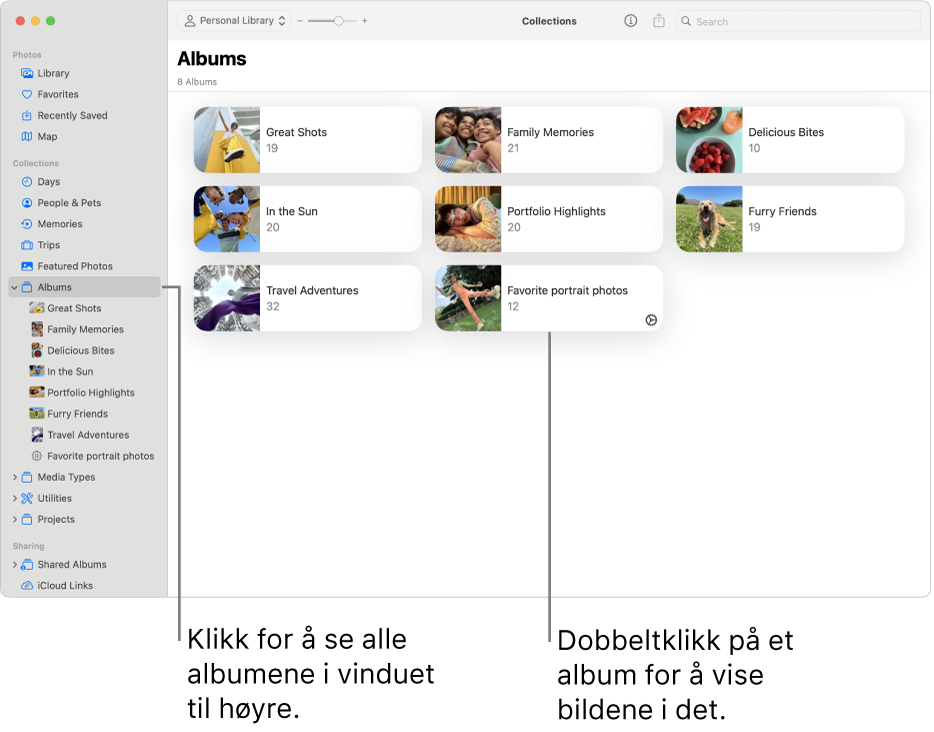
Task: Select the Favorite portrait photos album thumbnail
Action: point(468,298)
